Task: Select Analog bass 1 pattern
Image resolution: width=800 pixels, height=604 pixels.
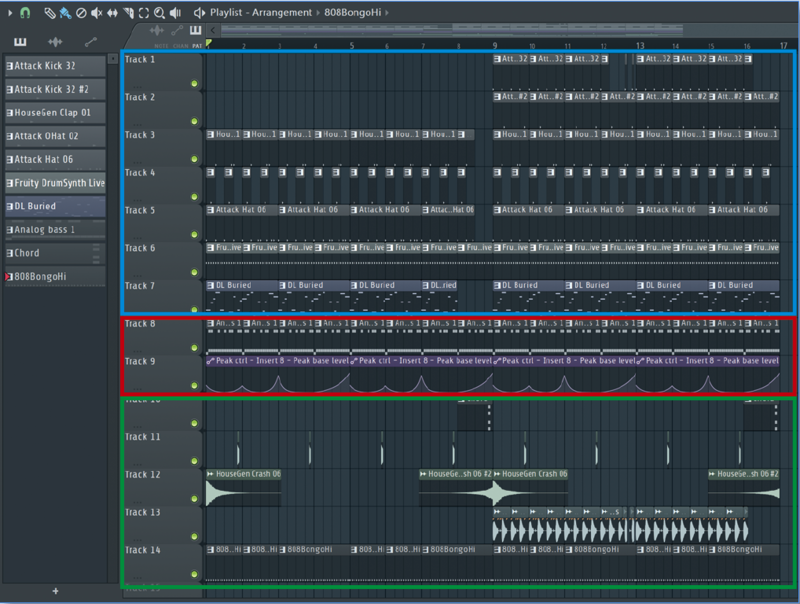Action: (55, 230)
